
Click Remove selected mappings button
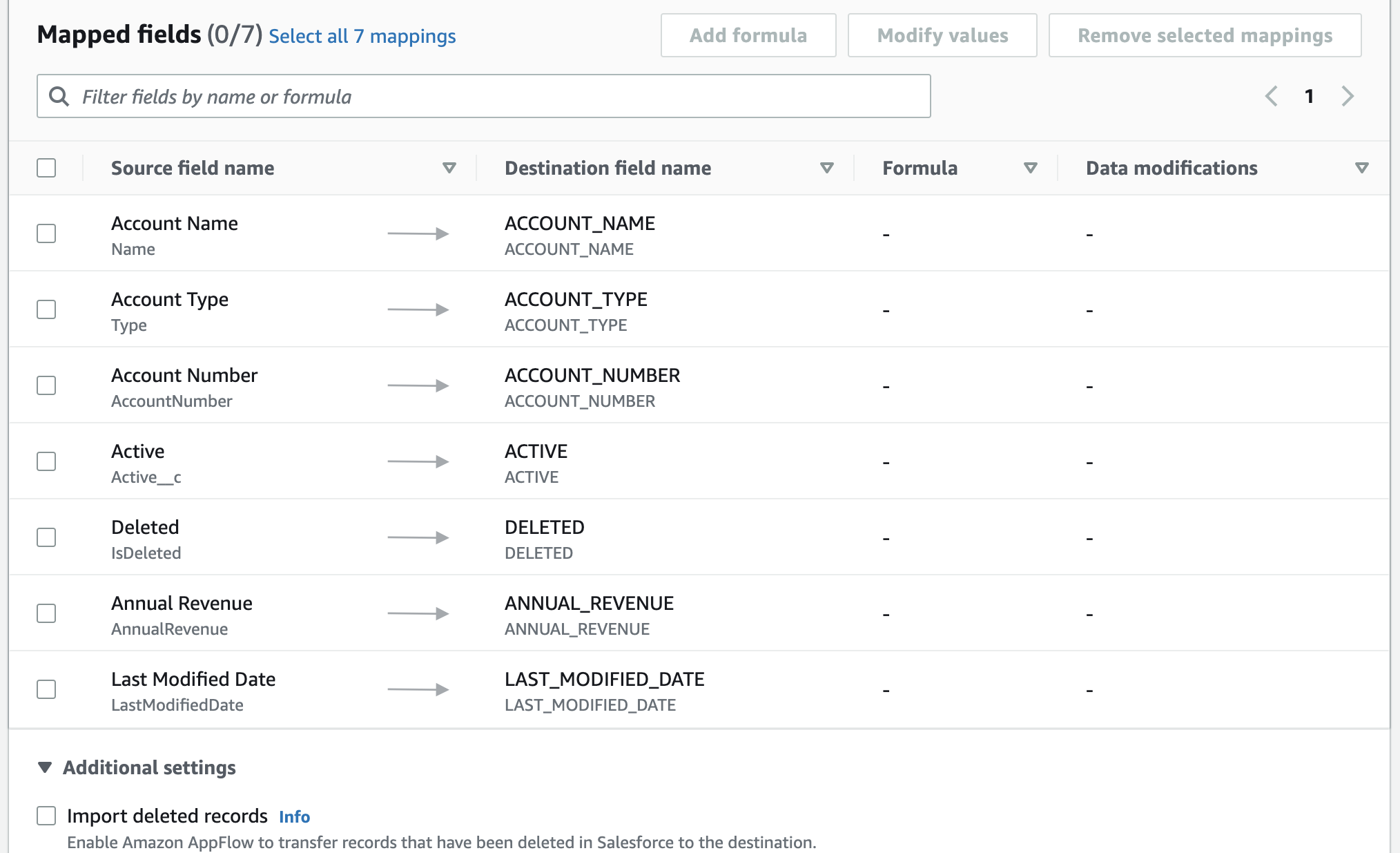pyautogui.click(x=1205, y=35)
